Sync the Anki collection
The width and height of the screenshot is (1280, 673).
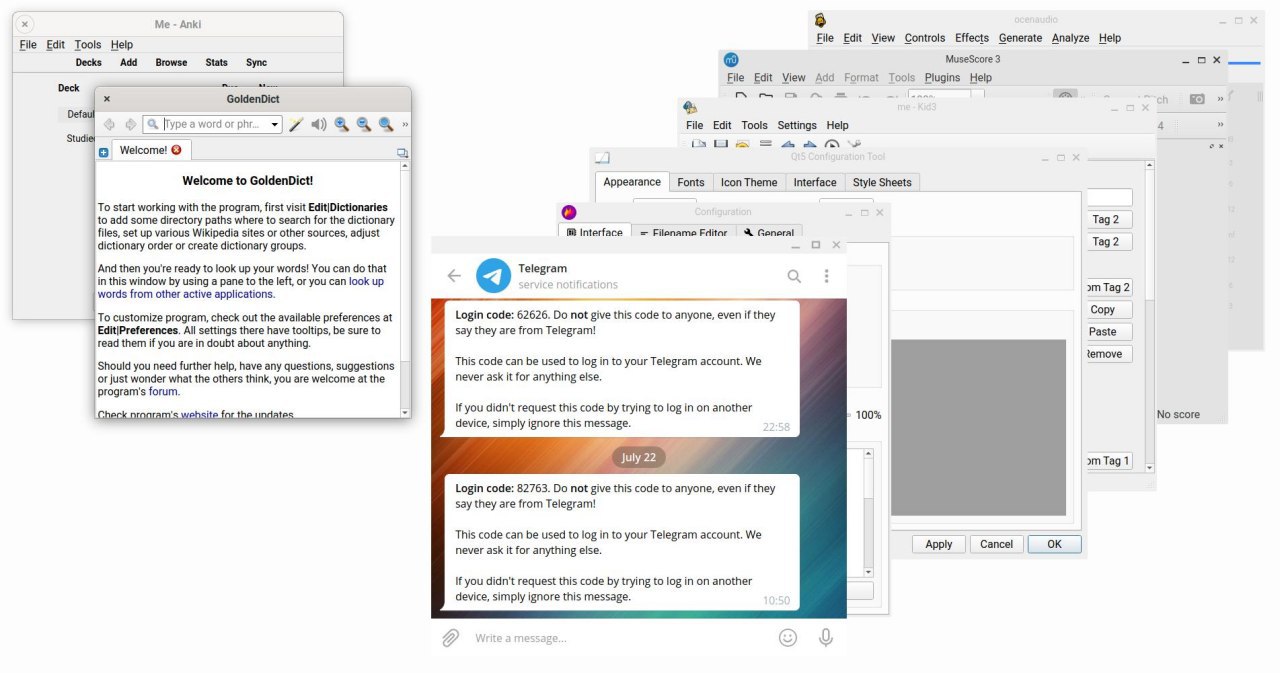(257, 62)
